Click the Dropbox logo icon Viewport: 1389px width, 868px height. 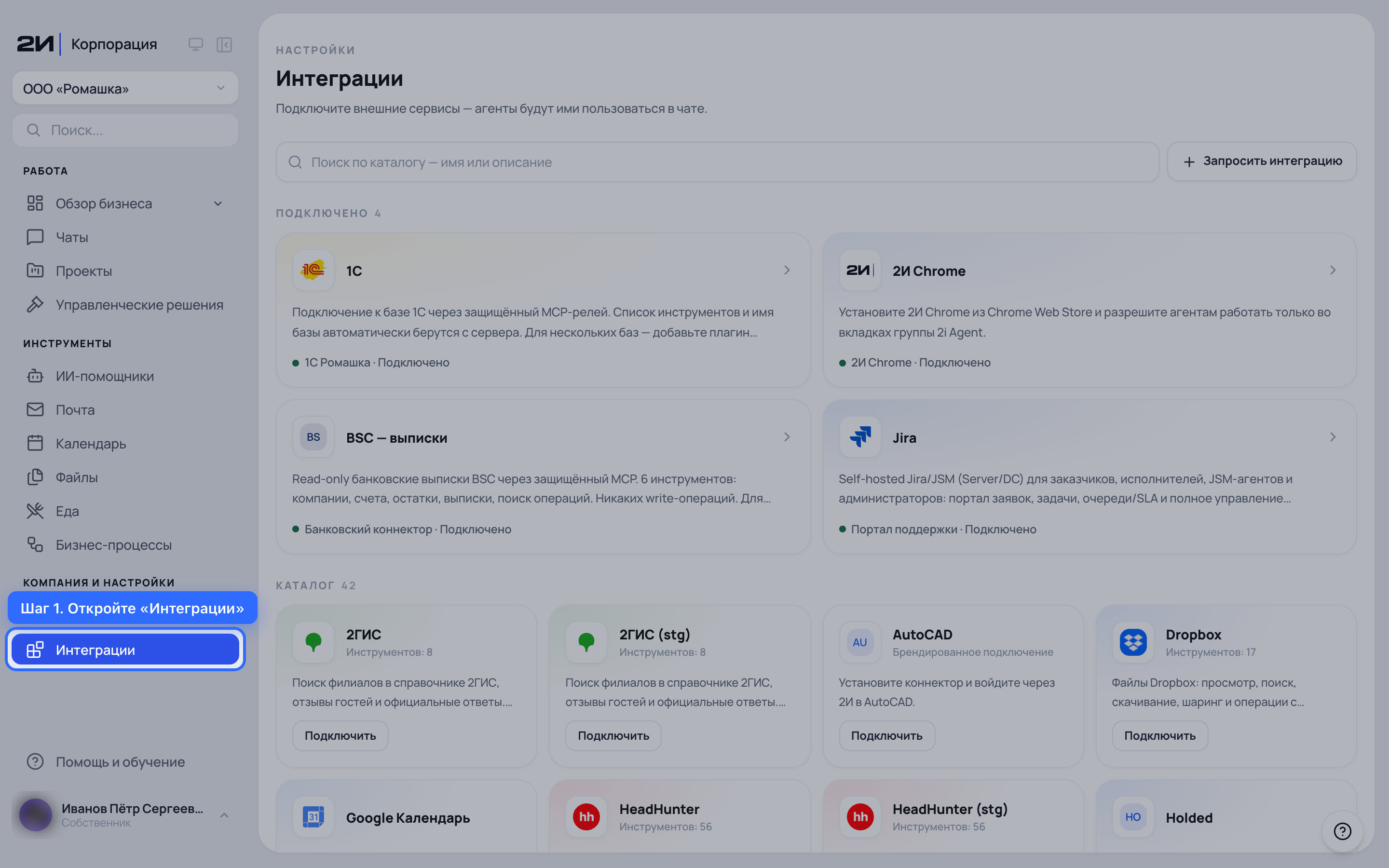pos(1133,642)
